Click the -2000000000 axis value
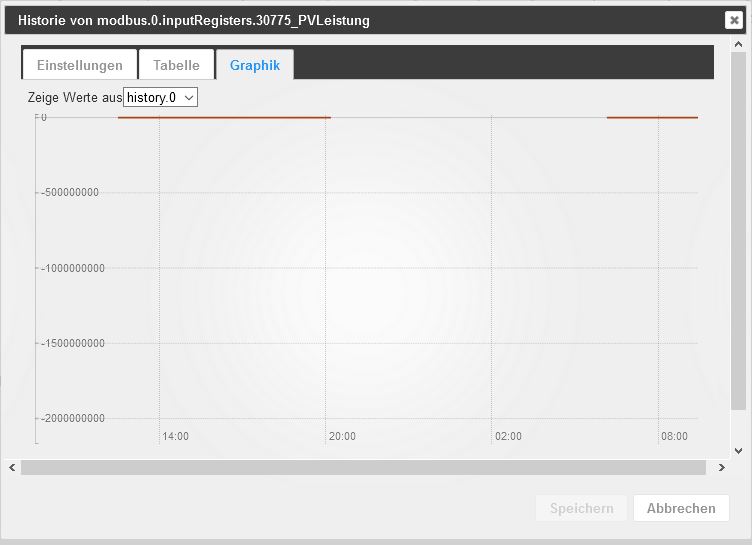752x545 pixels. tap(73, 418)
